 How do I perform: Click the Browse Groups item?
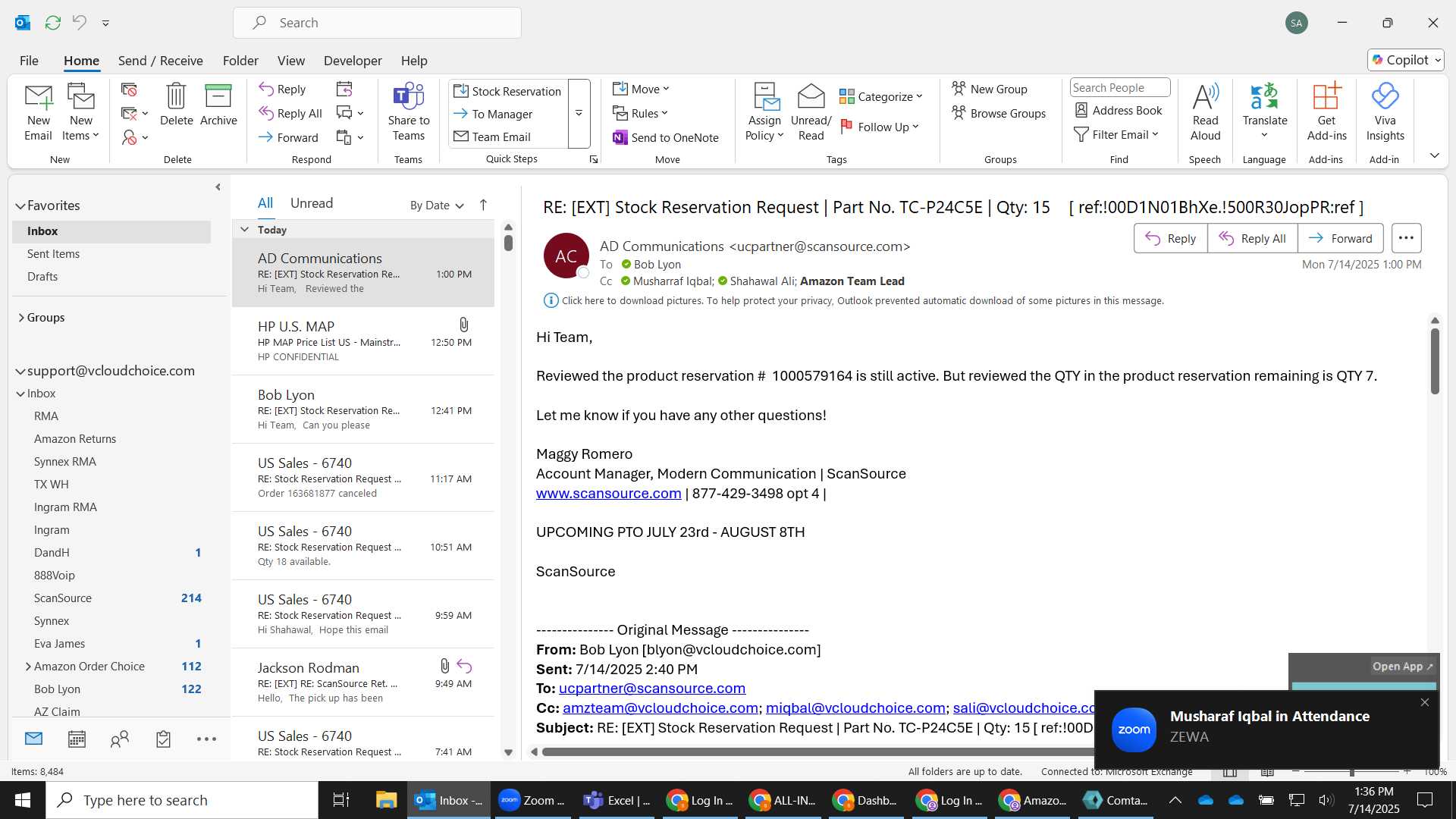(999, 113)
